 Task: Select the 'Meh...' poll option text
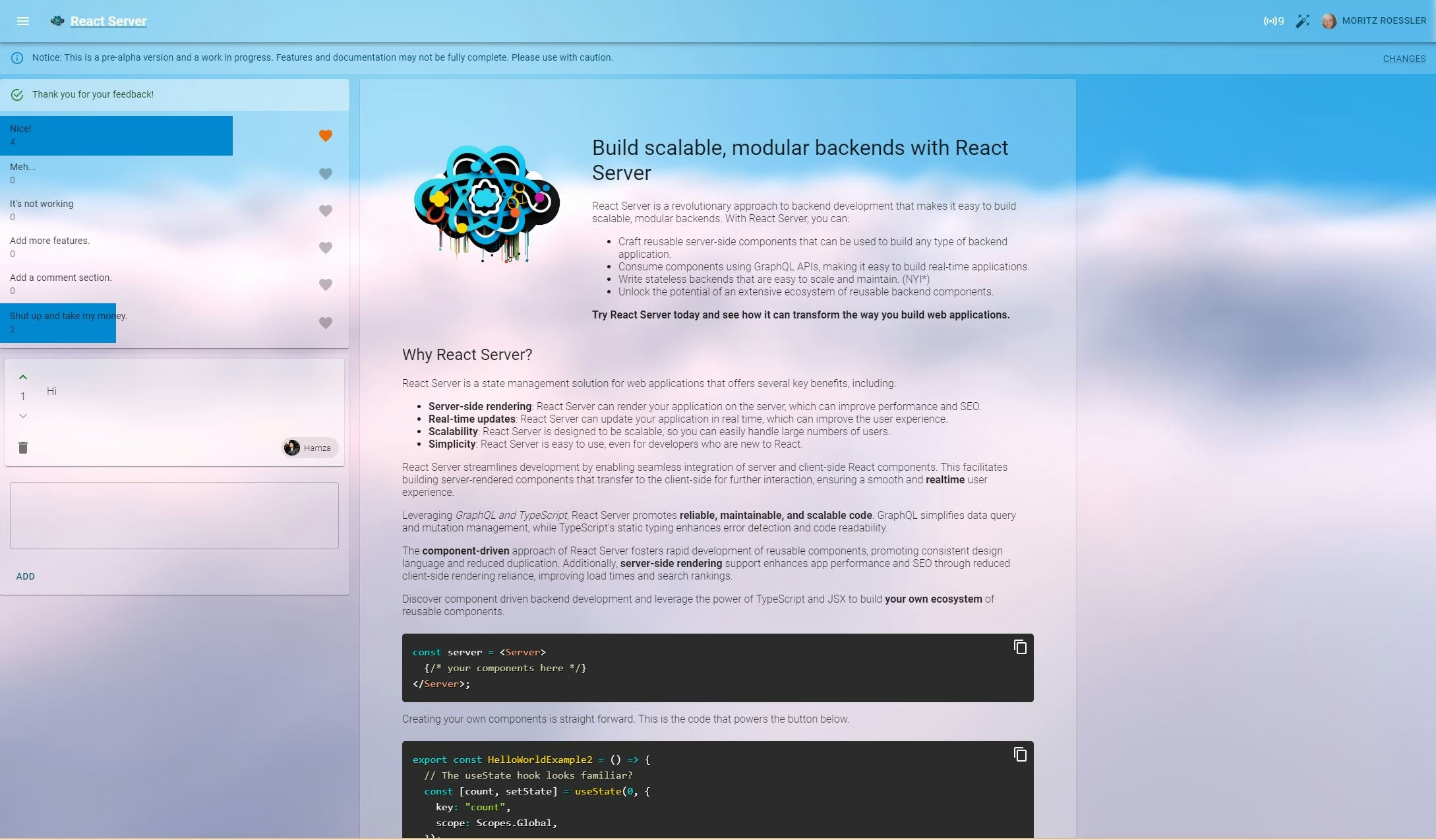pyautogui.click(x=22, y=167)
